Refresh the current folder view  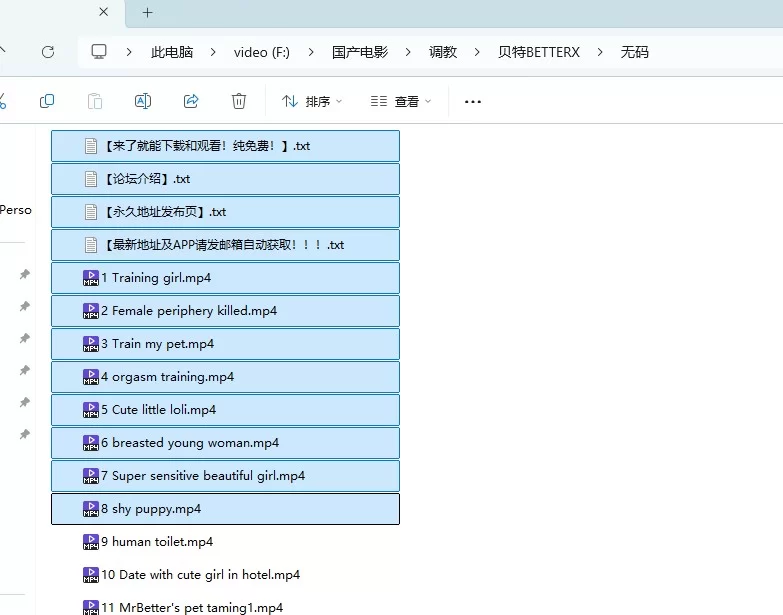pyautogui.click(x=48, y=52)
